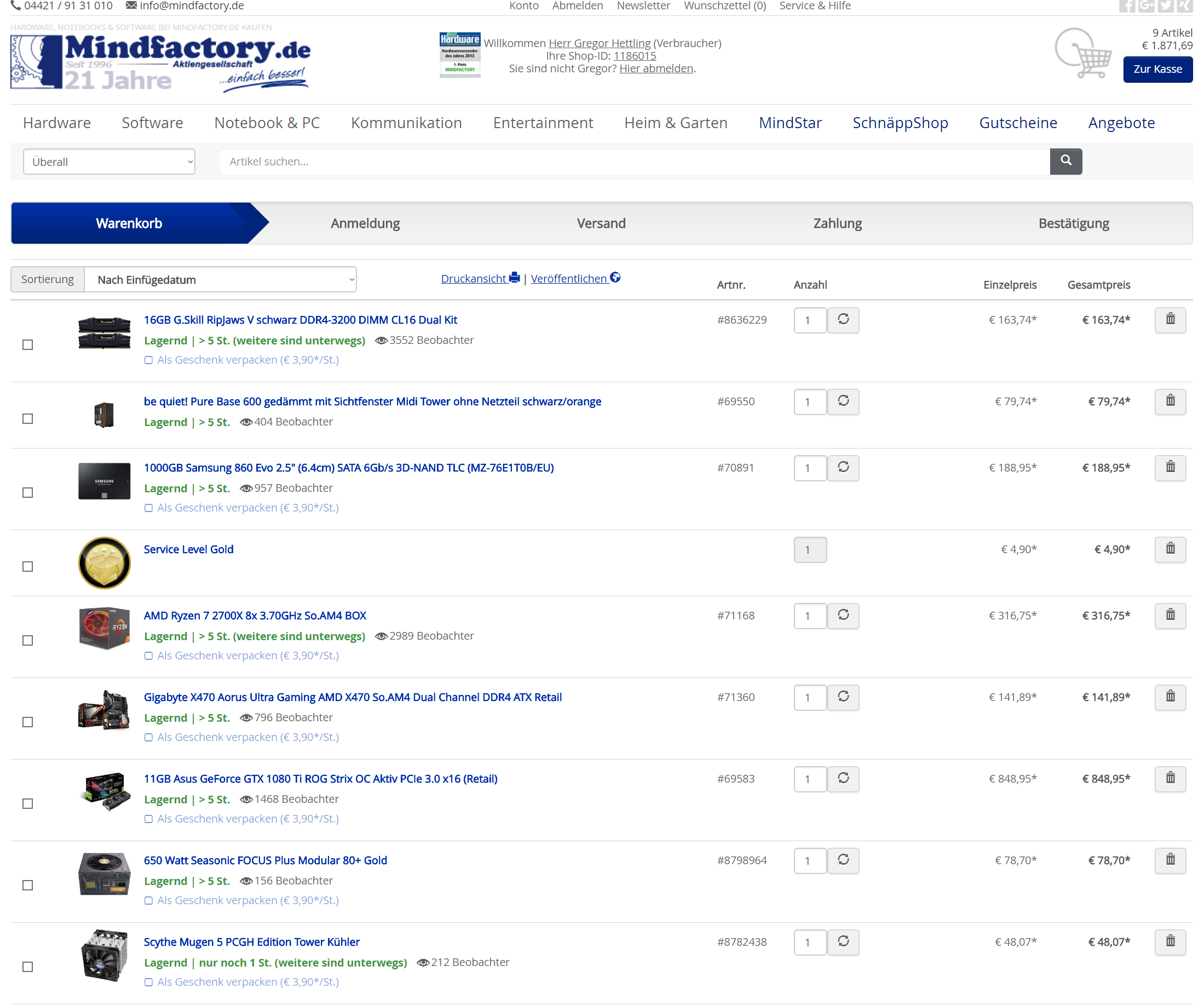
Task: Open the Druckansicht print view link
Action: pyautogui.click(x=481, y=278)
